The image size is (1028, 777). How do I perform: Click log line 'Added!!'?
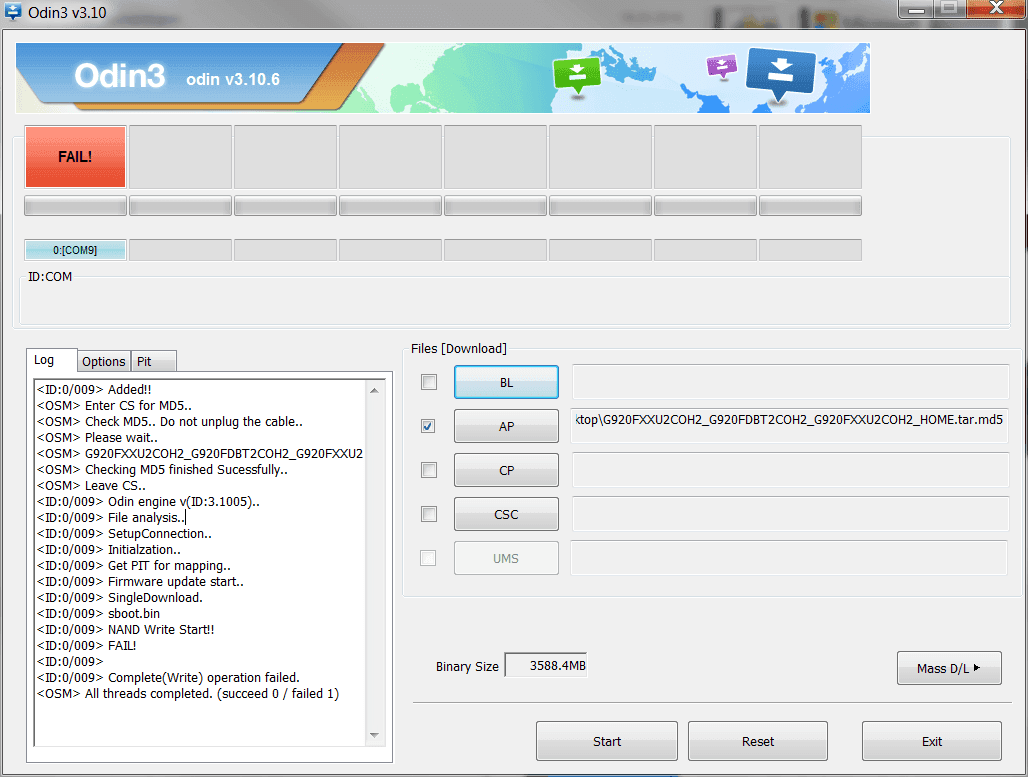coord(94,389)
